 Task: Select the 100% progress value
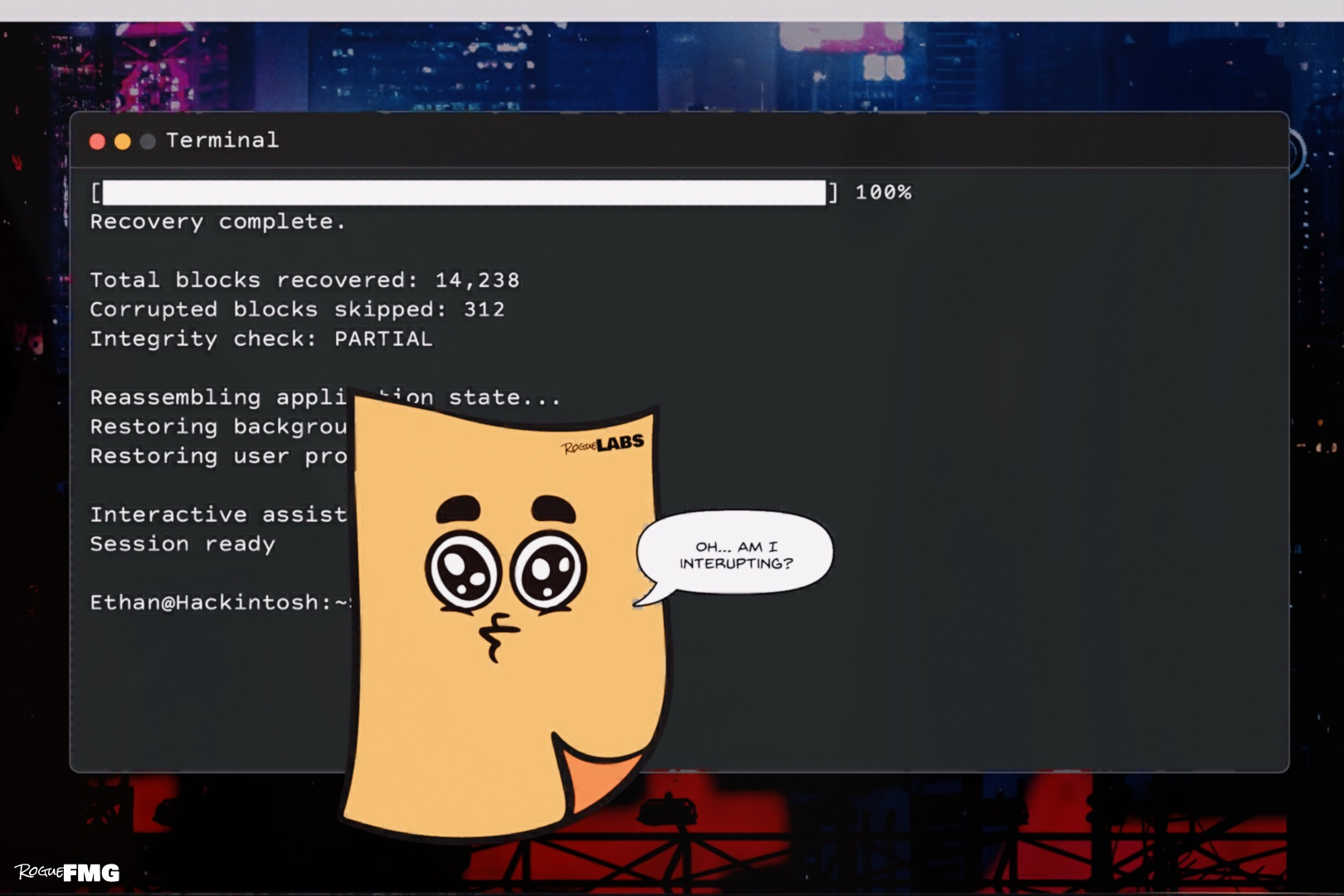[x=884, y=192]
